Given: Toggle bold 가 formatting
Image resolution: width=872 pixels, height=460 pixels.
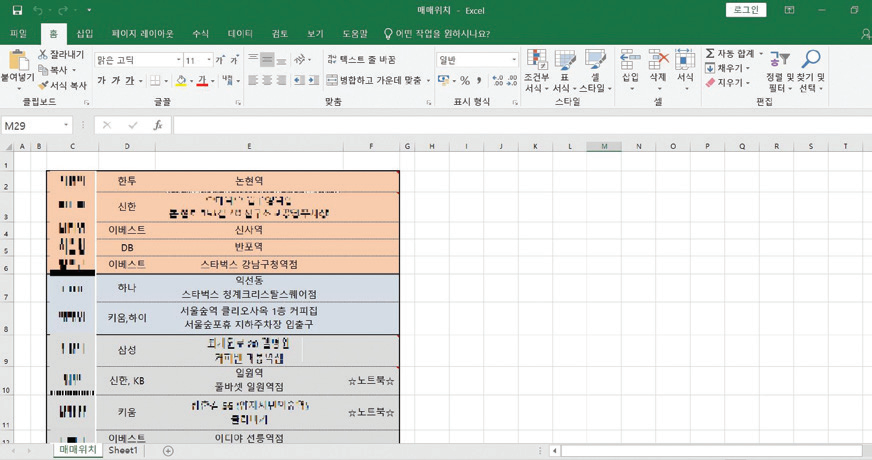Looking at the screenshot, I should pos(101,81).
